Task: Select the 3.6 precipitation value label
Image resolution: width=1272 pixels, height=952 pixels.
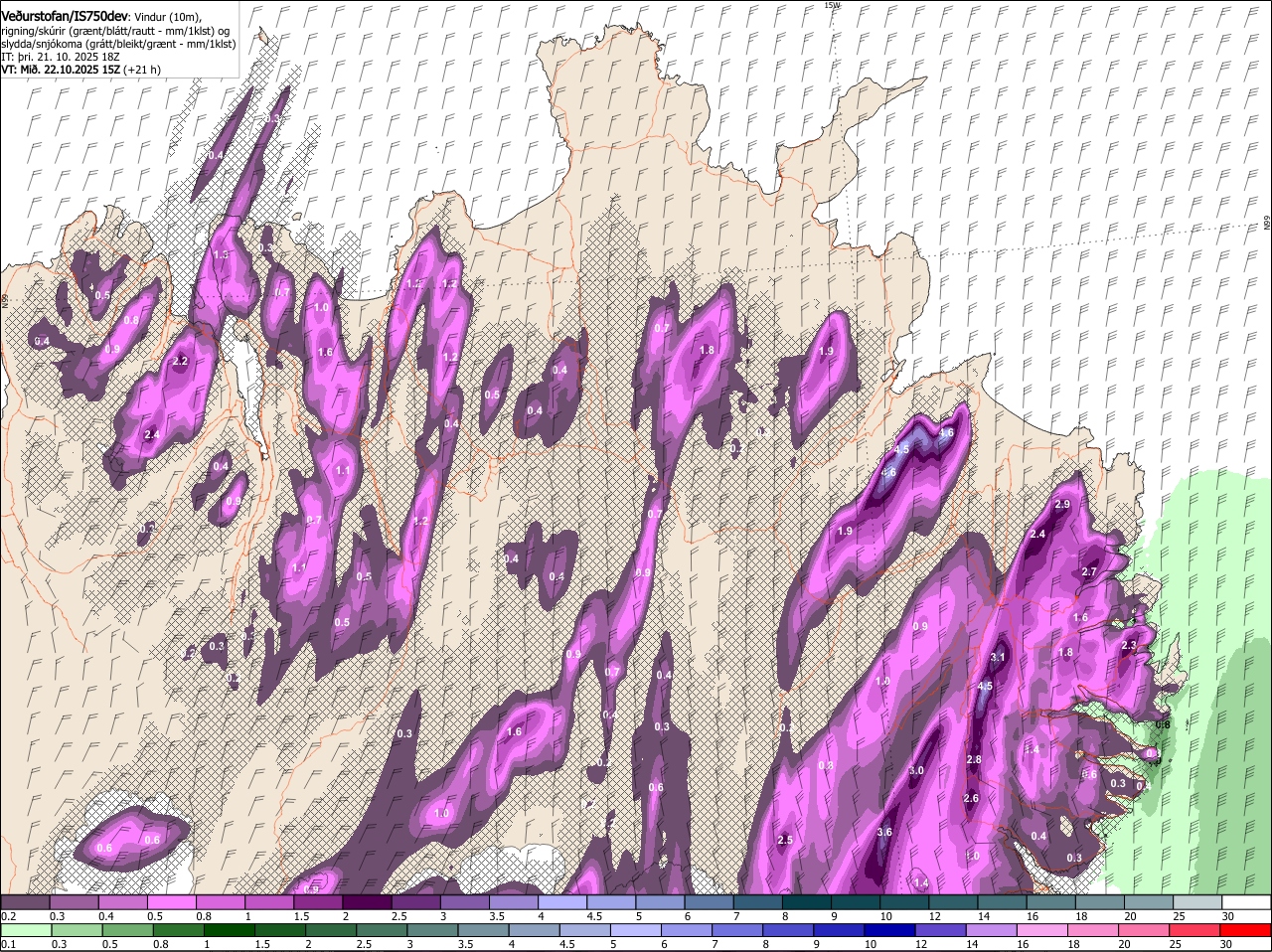Action: click(x=884, y=832)
